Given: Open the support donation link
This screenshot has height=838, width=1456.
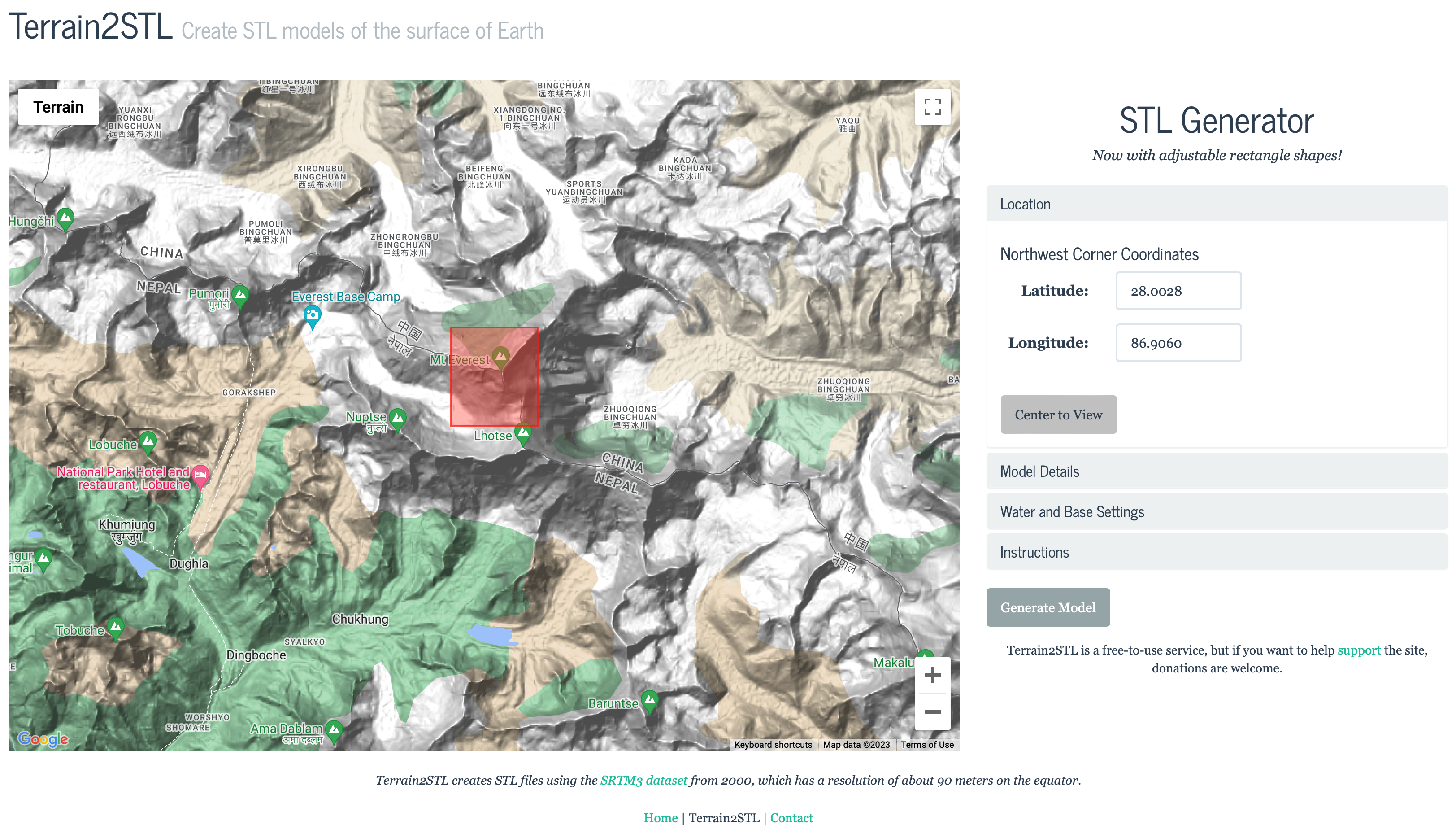Looking at the screenshot, I should pyautogui.click(x=1358, y=650).
